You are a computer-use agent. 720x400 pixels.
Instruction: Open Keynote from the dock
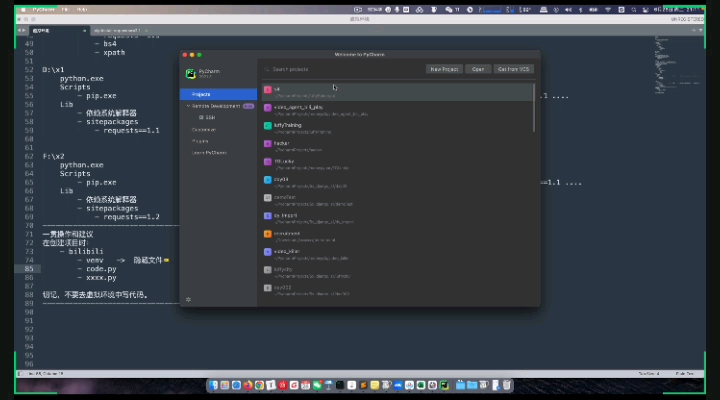tap(329, 386)
